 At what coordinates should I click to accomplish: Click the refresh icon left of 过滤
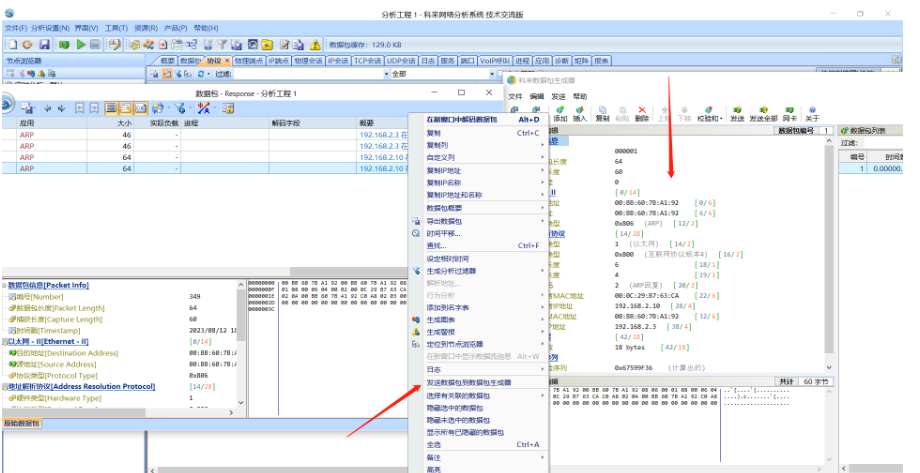coord(201,74)
